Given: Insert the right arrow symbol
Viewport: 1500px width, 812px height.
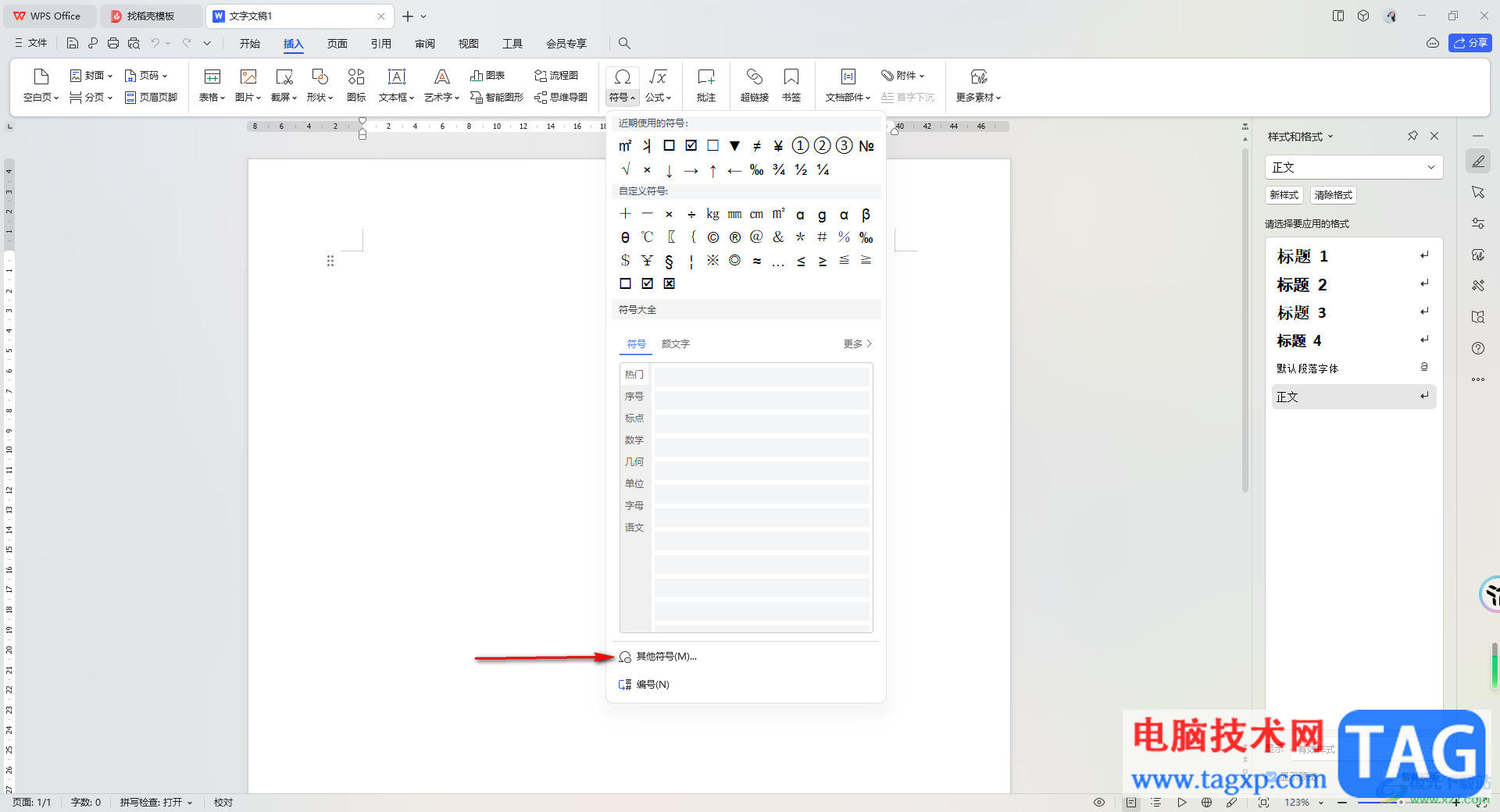Looking at the screenshot, I should click(691, 170).
